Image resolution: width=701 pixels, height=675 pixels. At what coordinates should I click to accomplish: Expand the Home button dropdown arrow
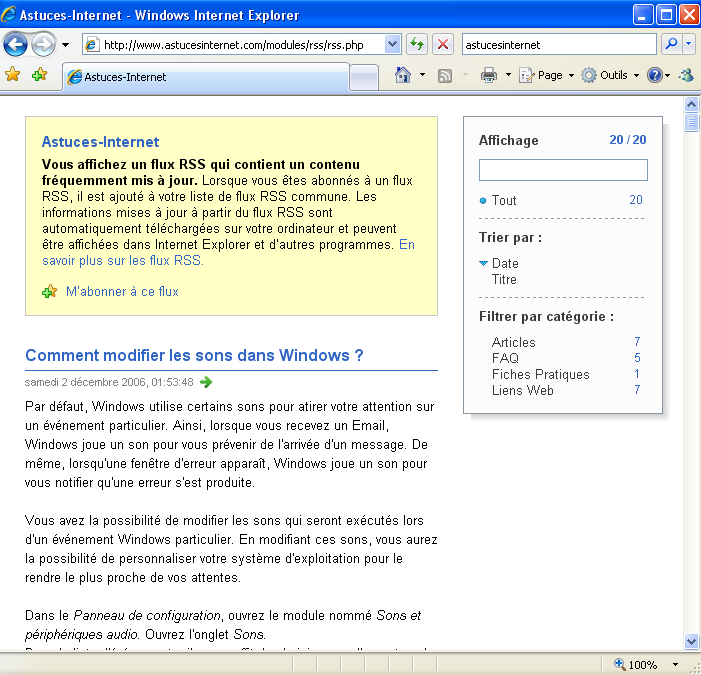pyautogui.click(x=422, y=75)
